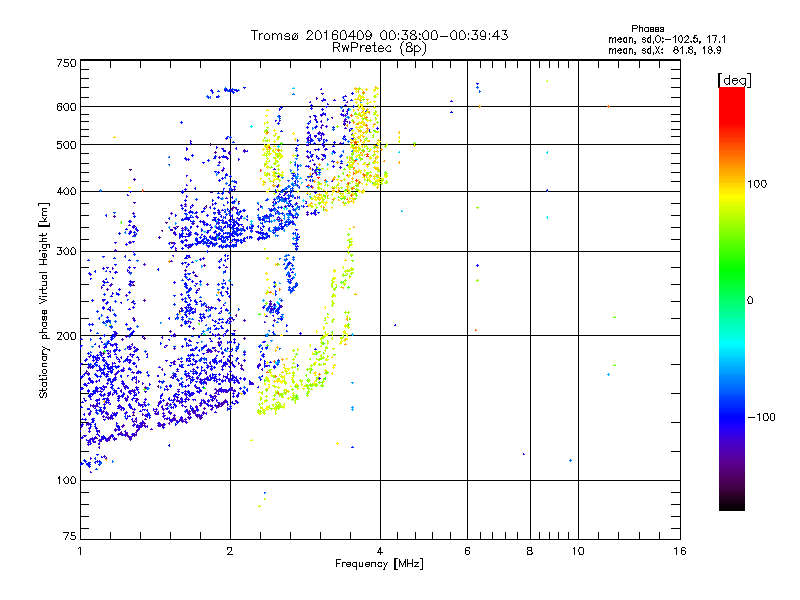Click the 4 MHz frequency tick label
The height and width of the screenshot is (600, 800).
pos(380,551)
